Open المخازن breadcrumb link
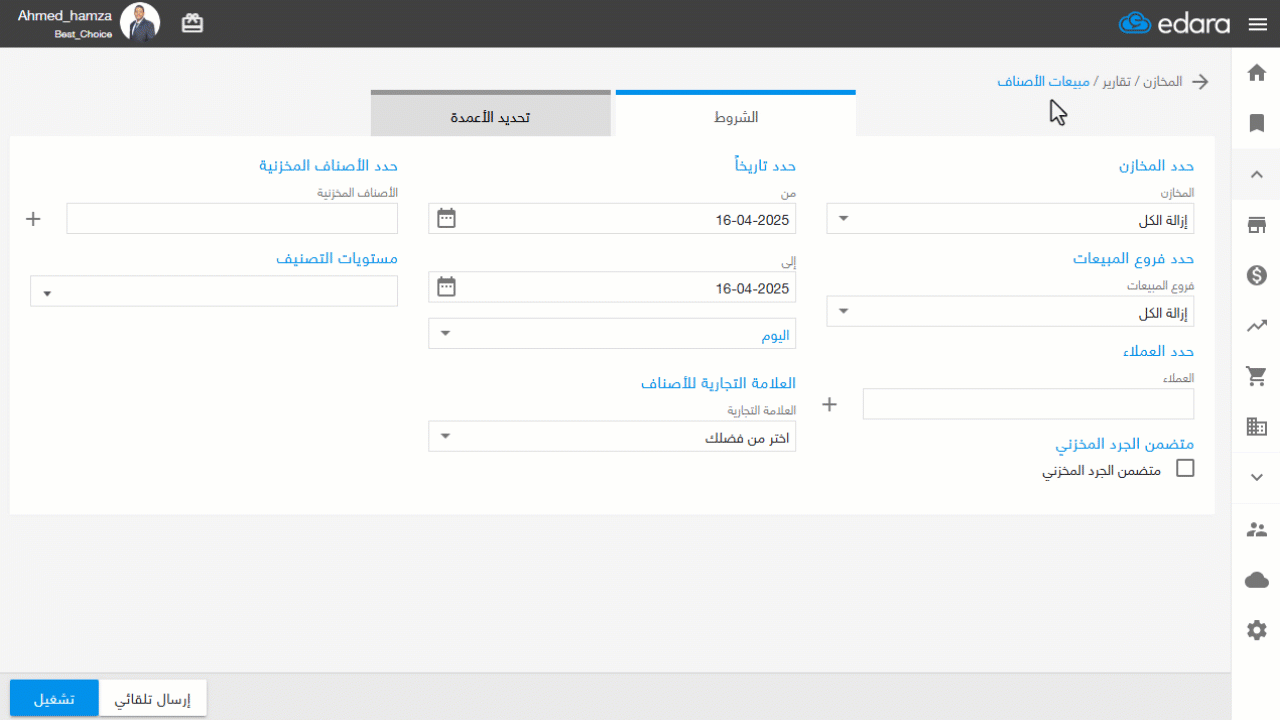 [1162, 82]
